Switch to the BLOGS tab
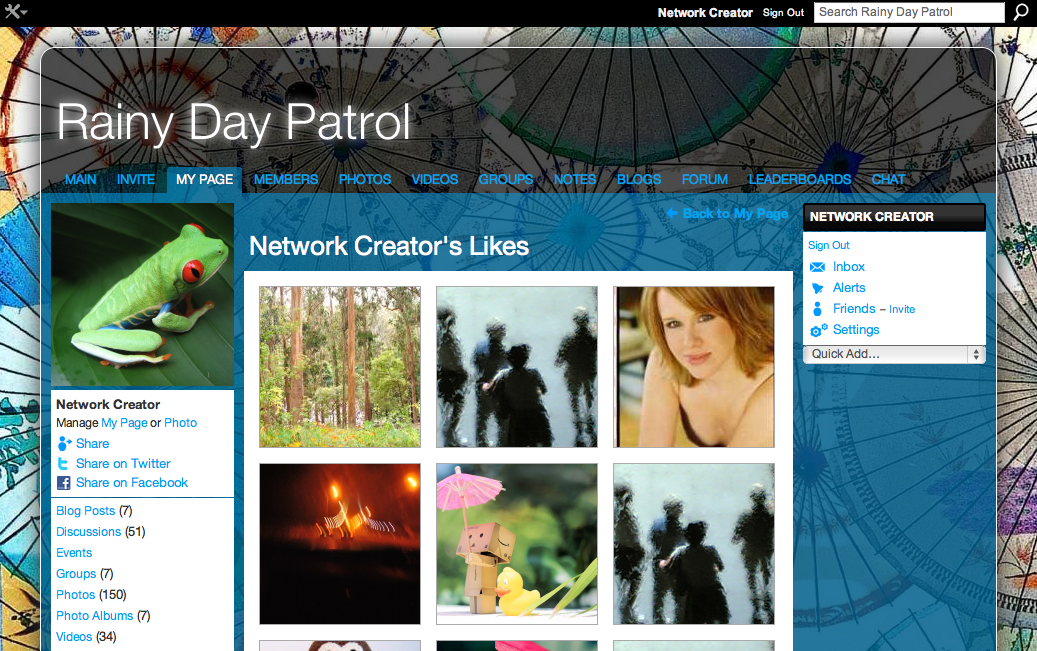 [639, 179]
